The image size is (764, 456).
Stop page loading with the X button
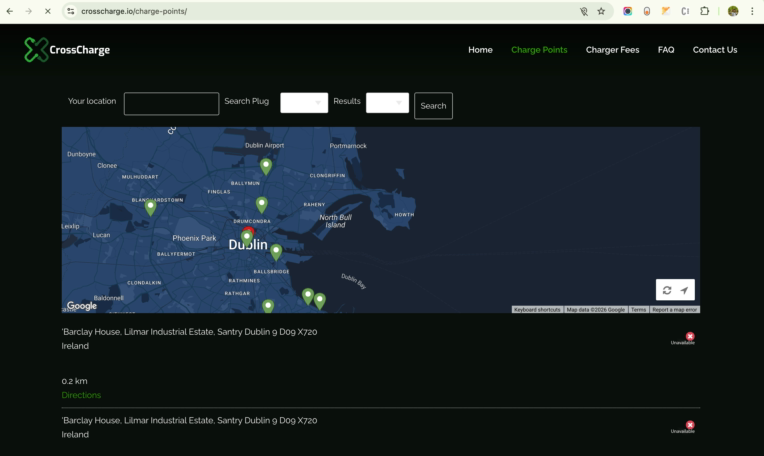pyautogui.click(x=47, y=11)
